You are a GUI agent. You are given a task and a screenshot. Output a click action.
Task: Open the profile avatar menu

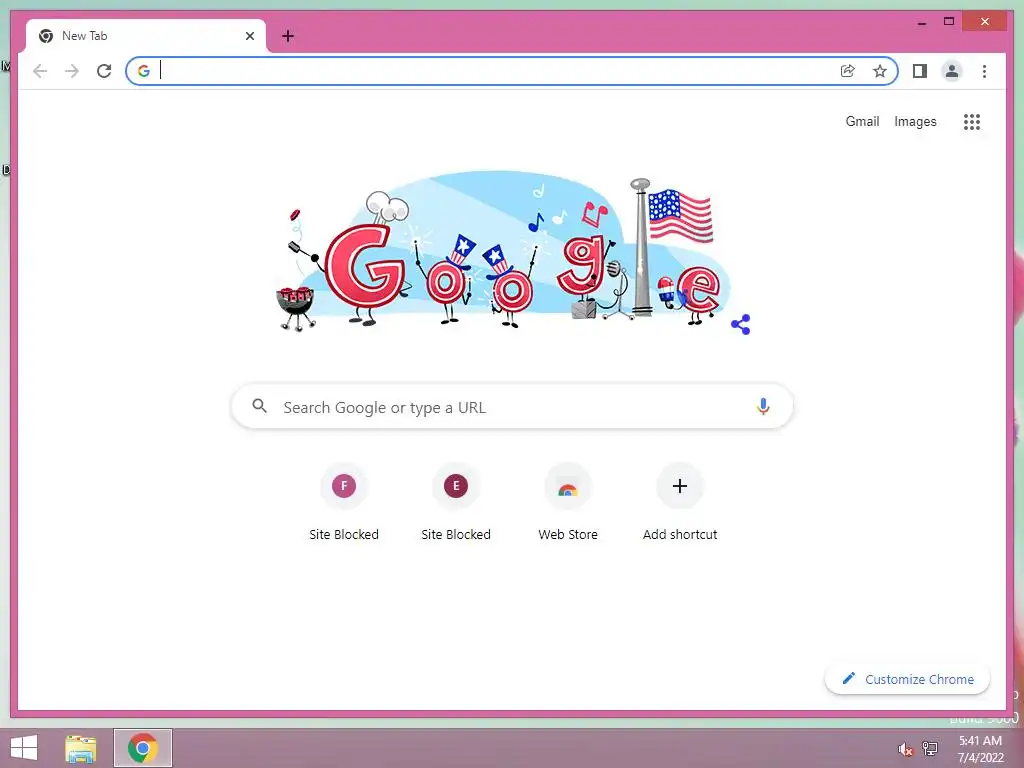point(952,71)
